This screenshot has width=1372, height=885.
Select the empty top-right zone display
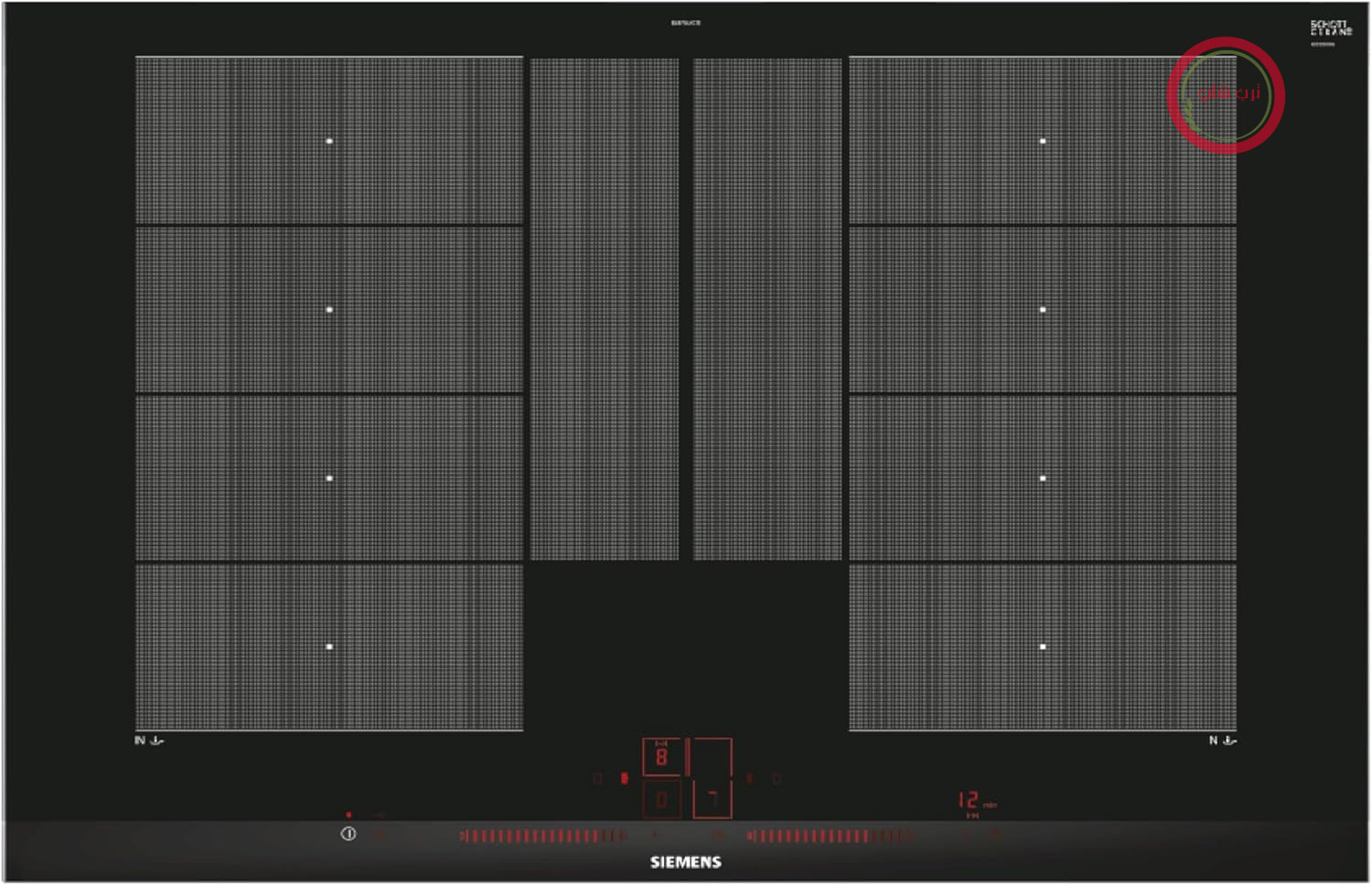713,757
